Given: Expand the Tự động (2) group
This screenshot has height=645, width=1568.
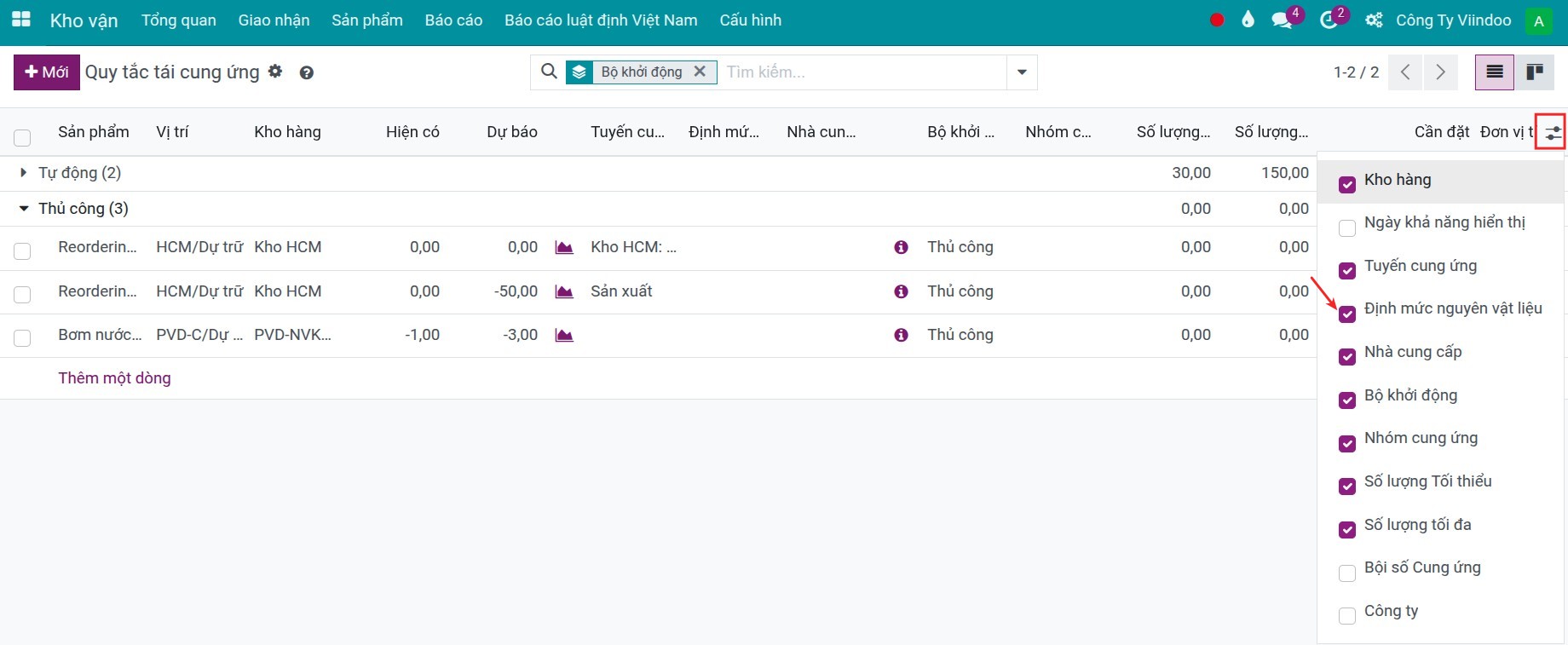Looking at the screenshot, I should pos(71,173).
